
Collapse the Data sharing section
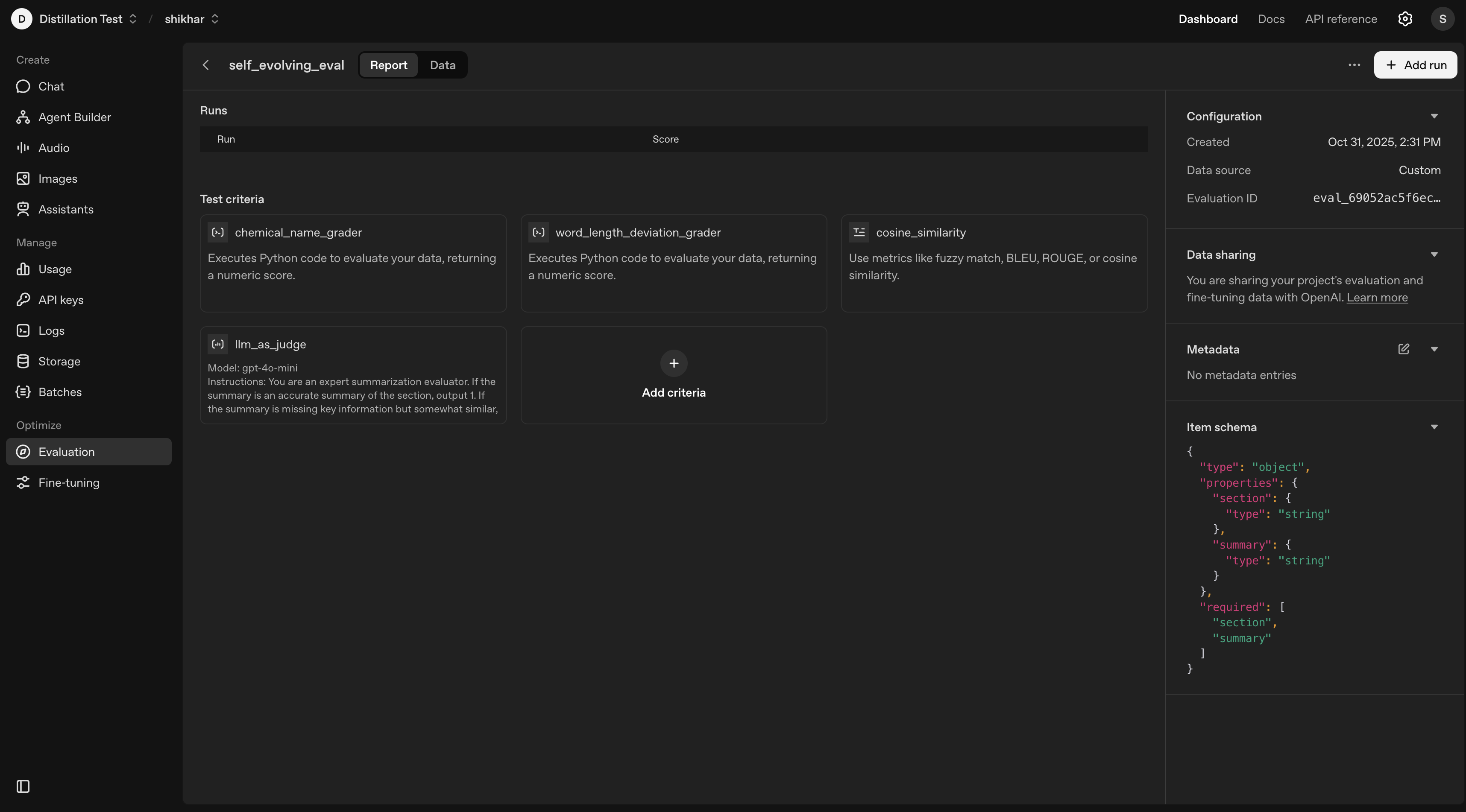pos(1434,254)
